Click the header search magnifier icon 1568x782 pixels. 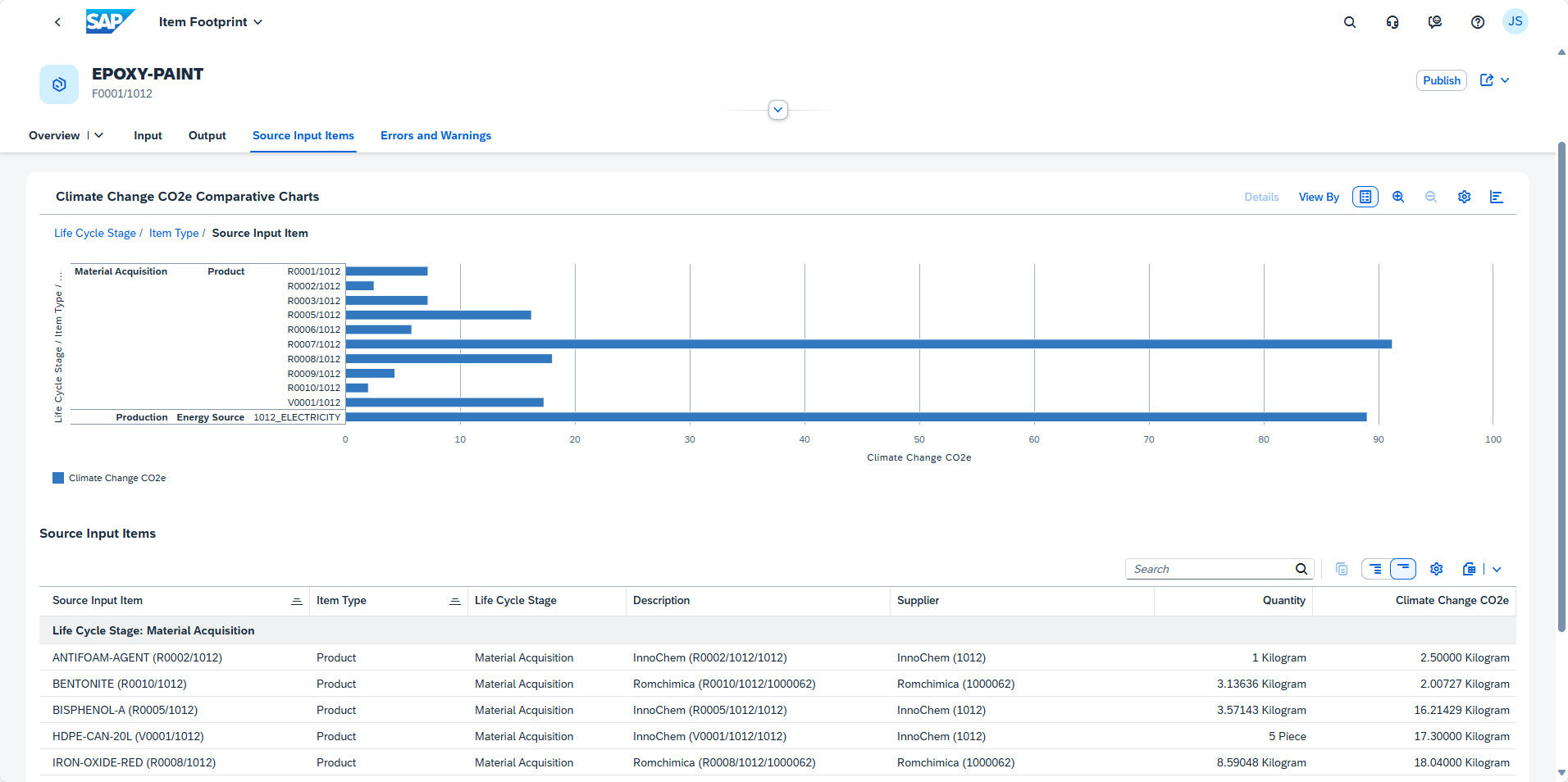pyautogui.click(x=1350, y=22)
